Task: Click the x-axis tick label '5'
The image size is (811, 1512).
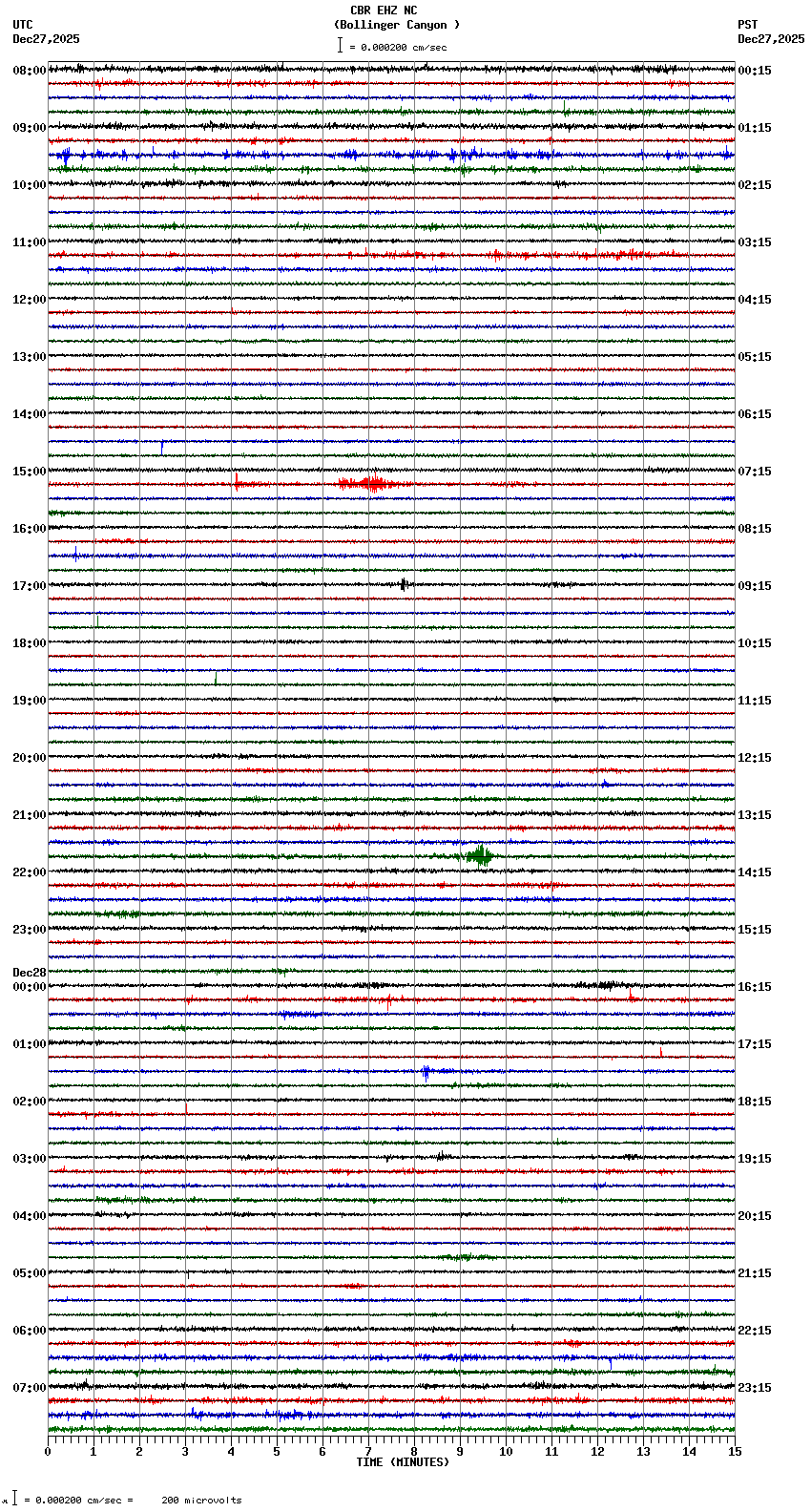Action: [277, 1452]
